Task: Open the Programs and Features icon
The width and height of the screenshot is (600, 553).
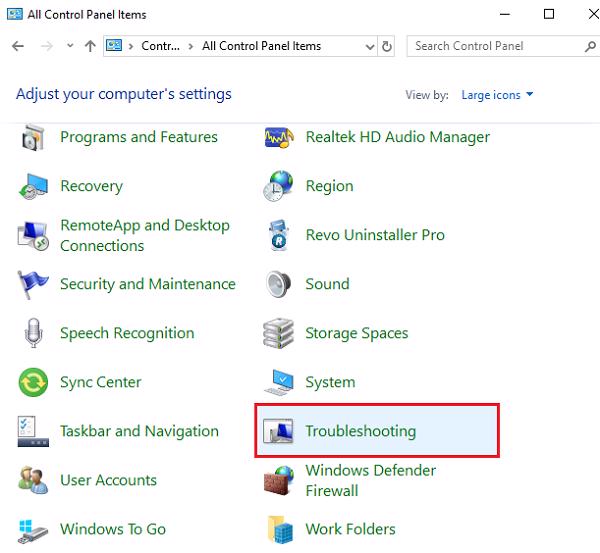Action: click(33, 137)
